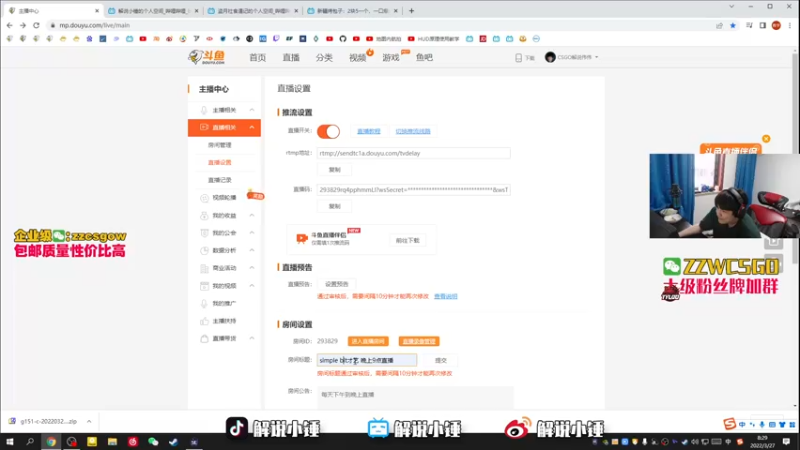The width and height of the screenshot is (800, 450).
Task: Open the 直播教程 link
Action: [369, 131]
